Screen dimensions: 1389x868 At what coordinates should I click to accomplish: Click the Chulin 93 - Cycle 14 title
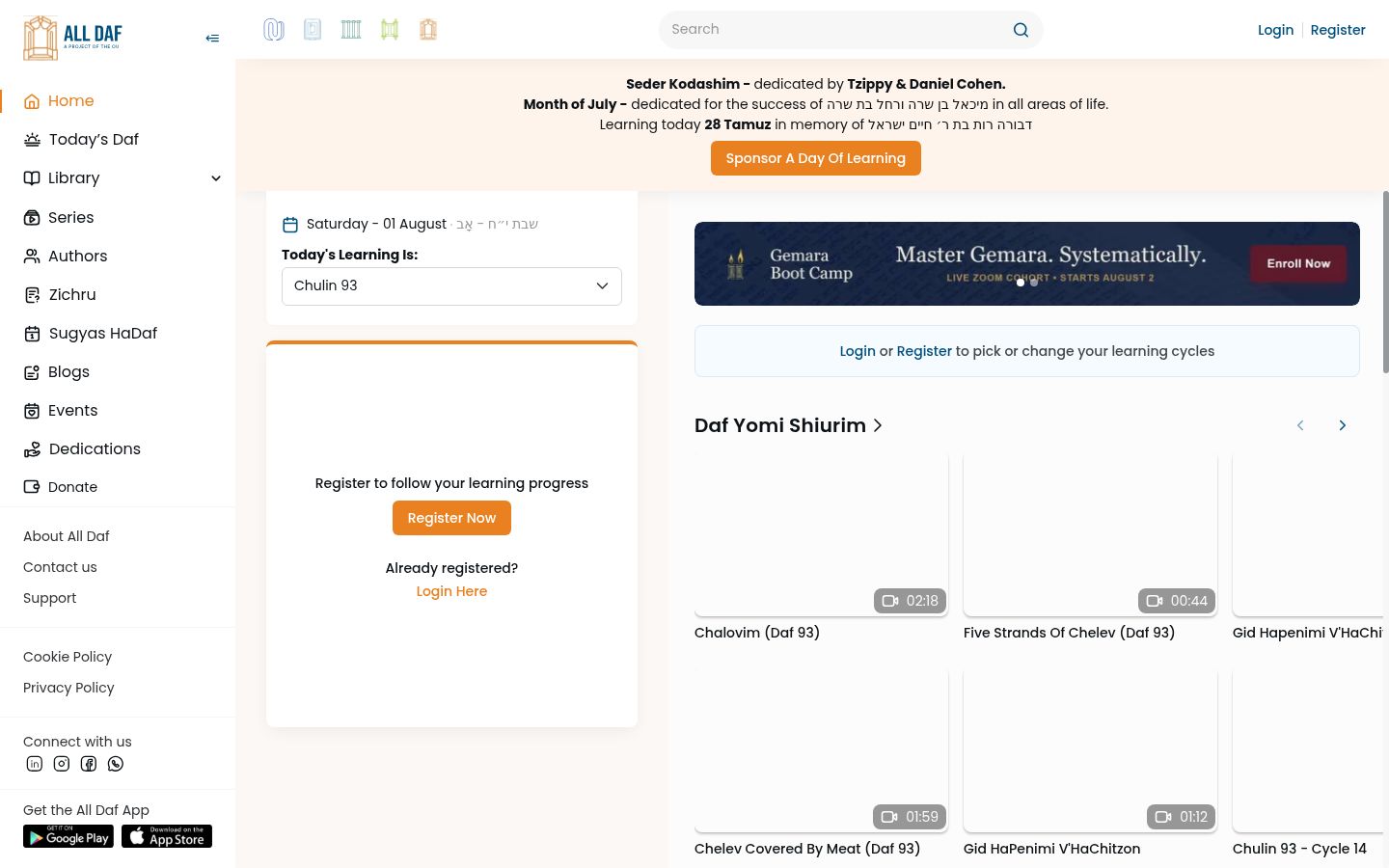[x=1299, y=849]
